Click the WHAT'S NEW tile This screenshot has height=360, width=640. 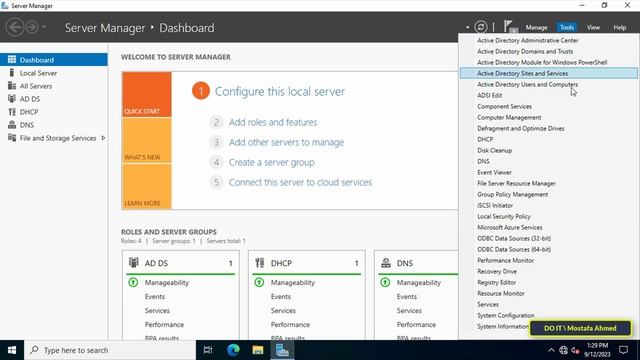point(147,140)
